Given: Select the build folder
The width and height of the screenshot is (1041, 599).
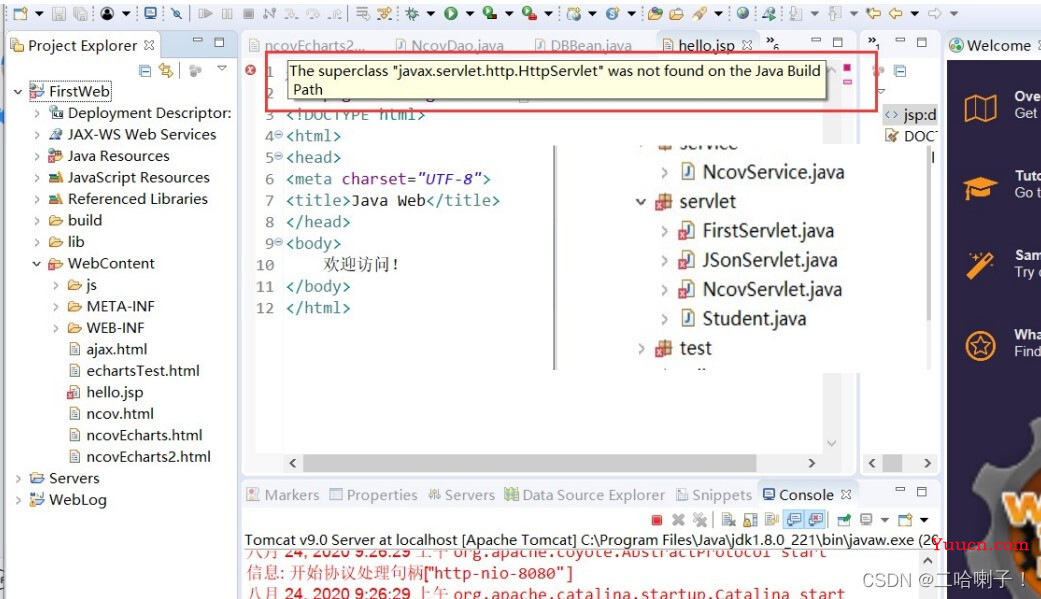Looking at the screenshot, I should [75, 220].
